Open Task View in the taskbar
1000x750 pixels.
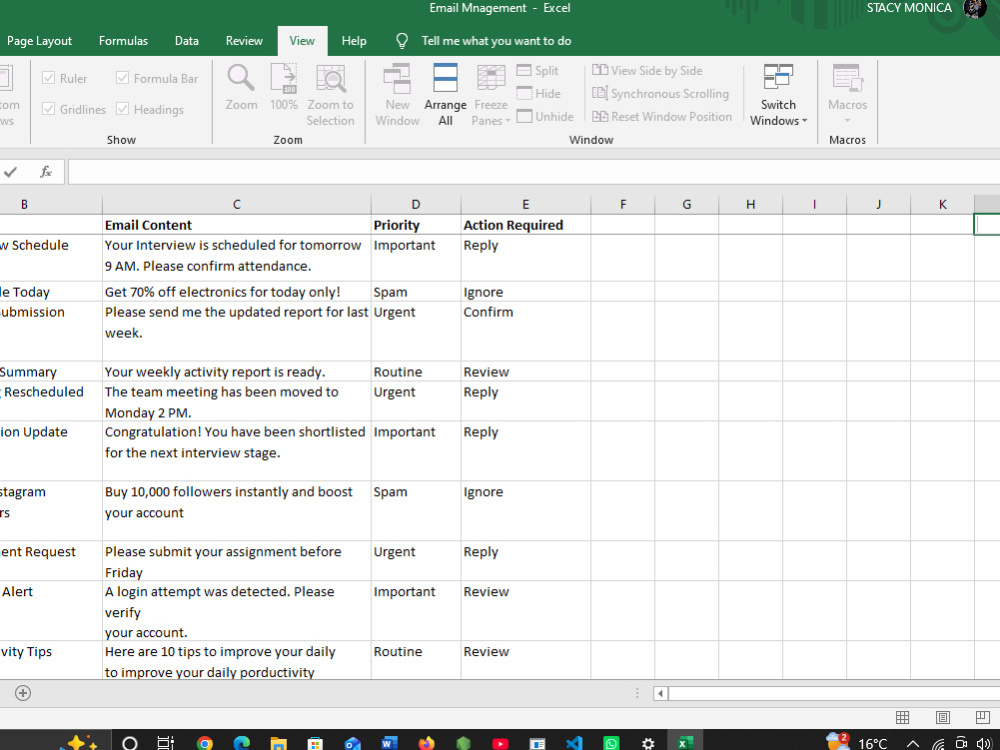pyautogui.click(x=166, y=743)
